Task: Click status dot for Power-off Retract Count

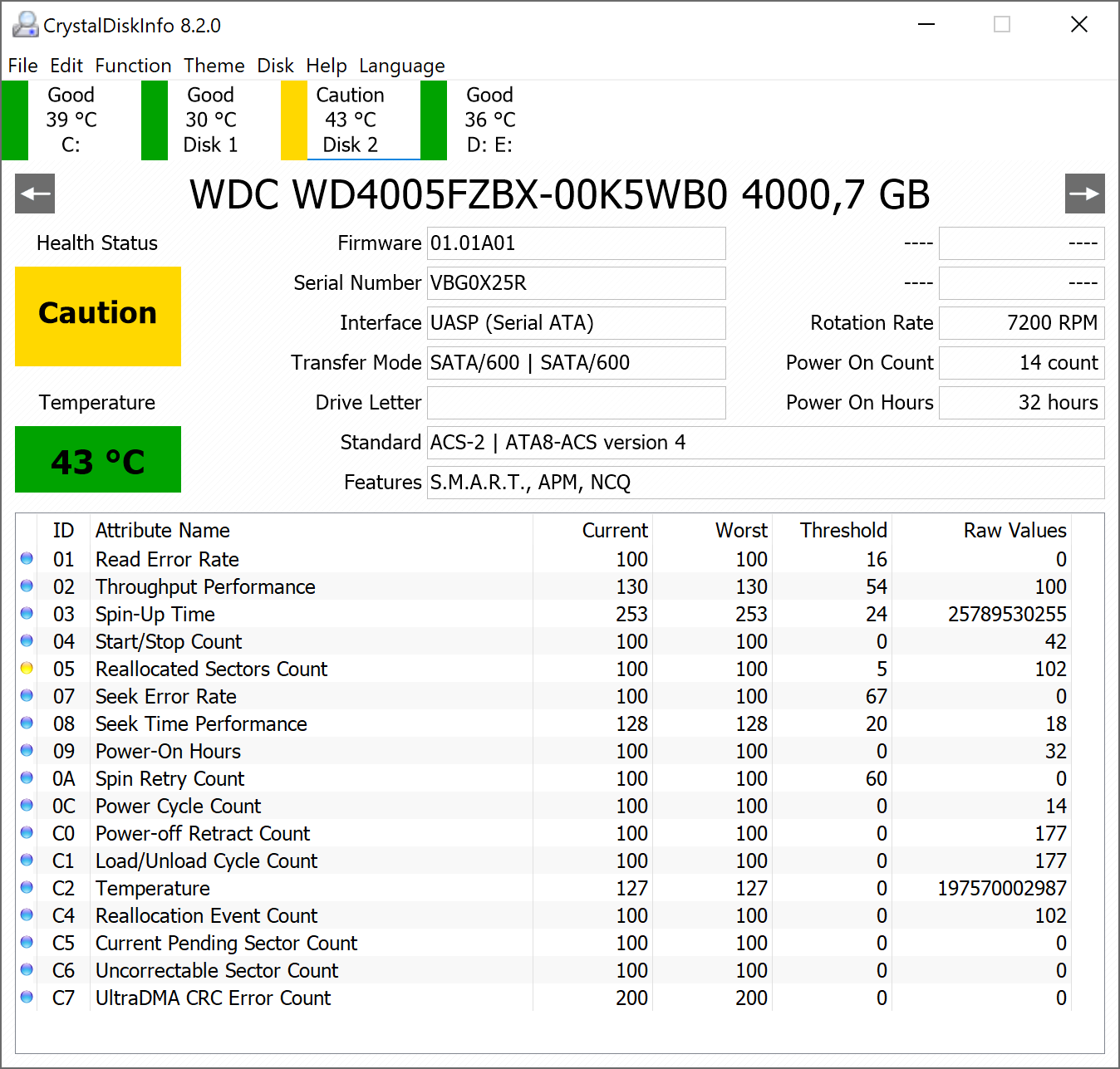Action: pos(27,833)
